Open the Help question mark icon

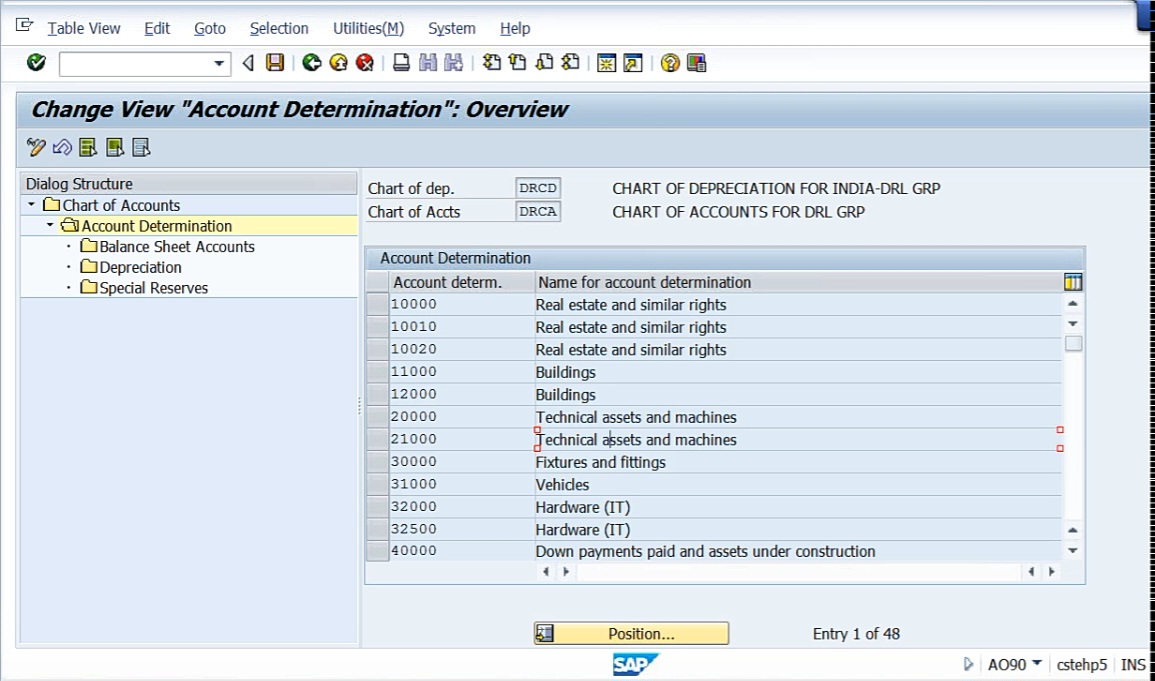tap(670, 63)
